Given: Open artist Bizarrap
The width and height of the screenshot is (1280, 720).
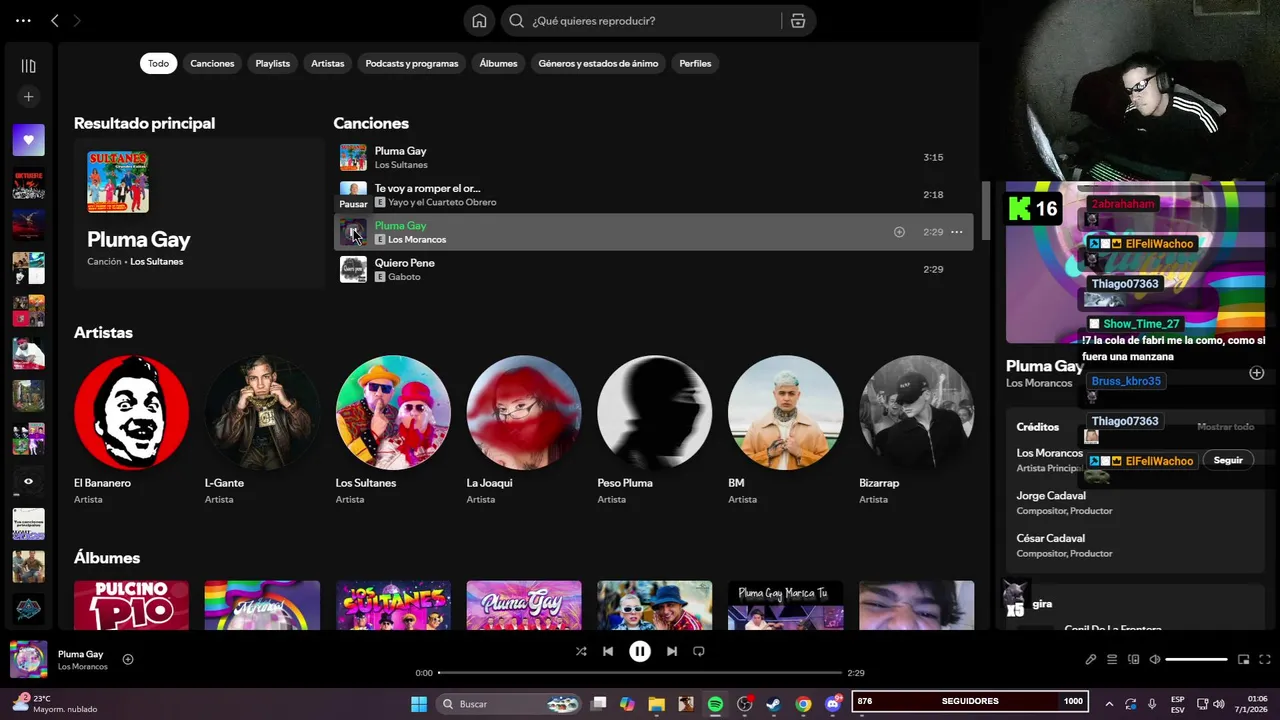Looking at the screenshot, I should click(916, 412).
